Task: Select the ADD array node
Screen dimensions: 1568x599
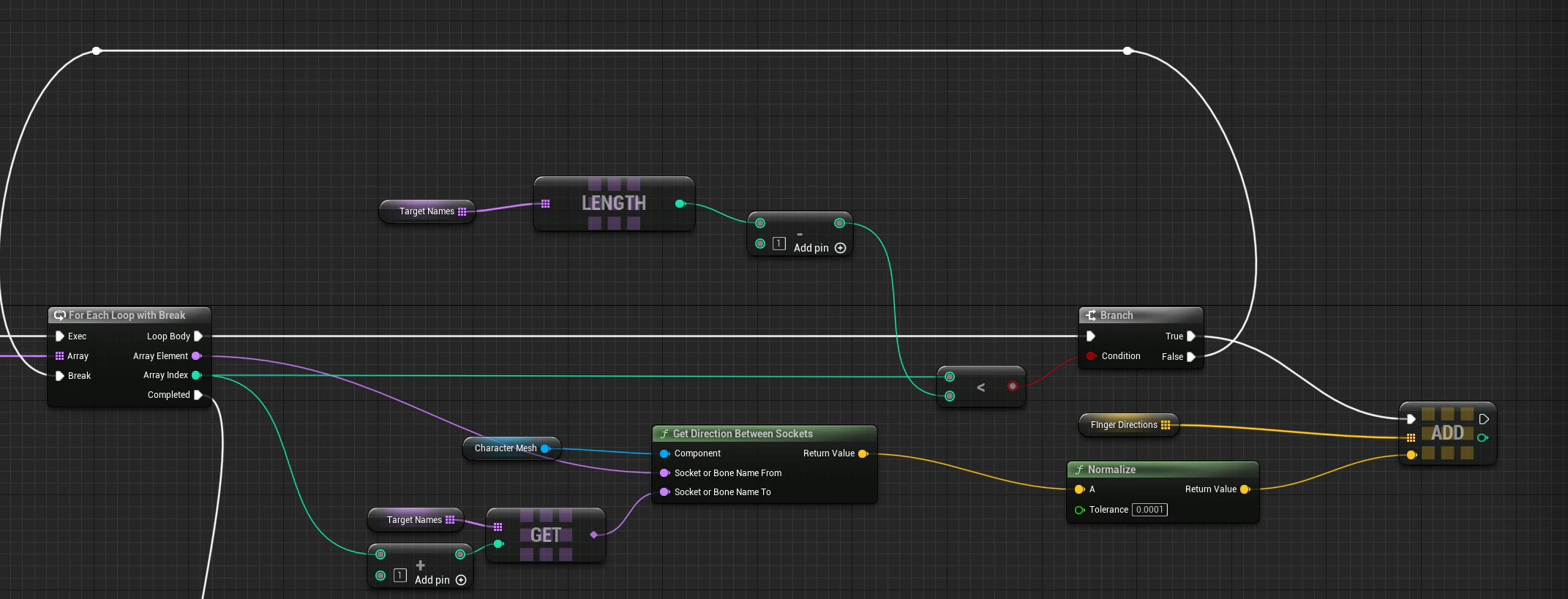Action: (x=1447, y=433)
